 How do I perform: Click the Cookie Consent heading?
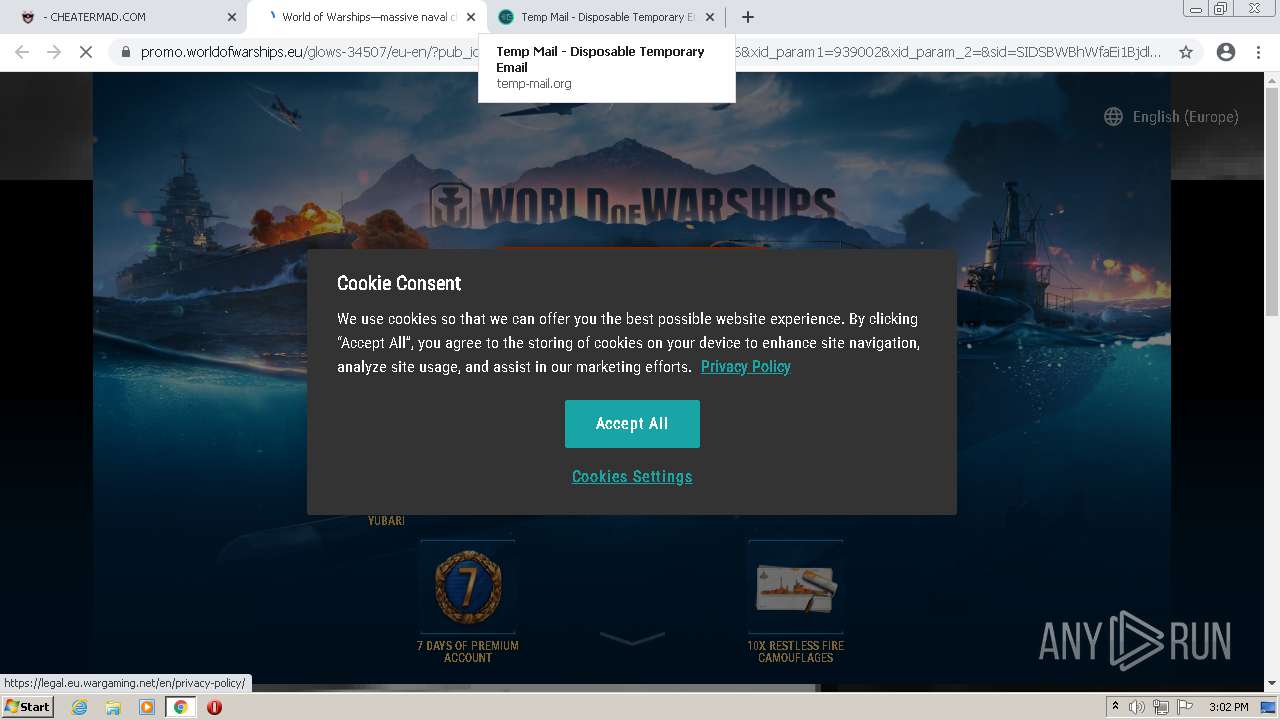(x=399, y=283)
